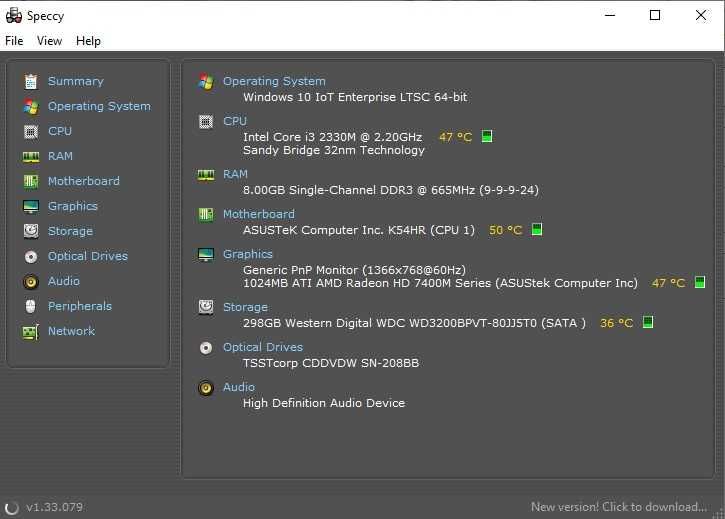The width and height of the screenshot is (725, 519).
Task: Click 'ASUSTeK Computer Inc. K54HR (CPU 1)' text
Action: (x=359, y=230)
